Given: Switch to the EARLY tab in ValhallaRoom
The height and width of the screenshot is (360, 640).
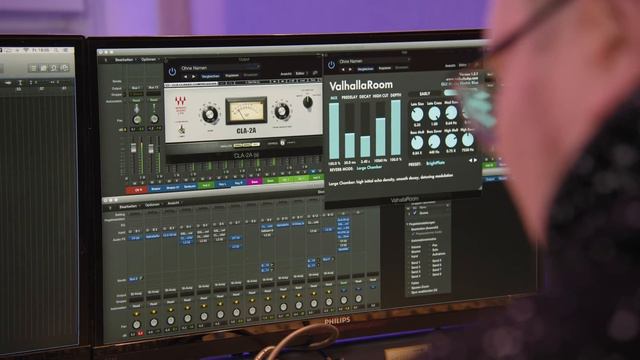Looking at the screenshot, I should tap(424, 94).
